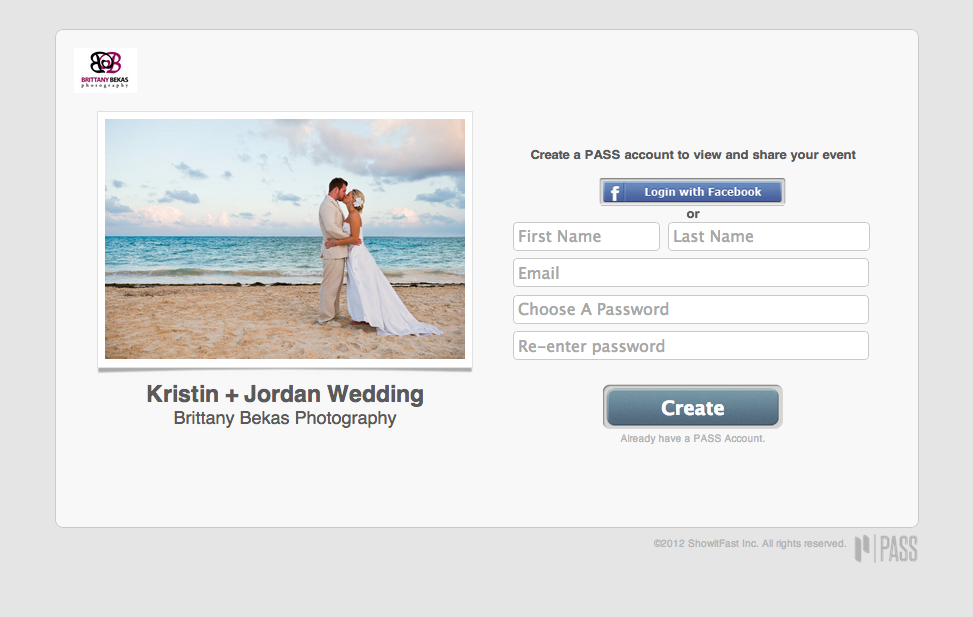
Task: Click the Brittany Bekas Photography caption text
Action: (x=285, y=419)
